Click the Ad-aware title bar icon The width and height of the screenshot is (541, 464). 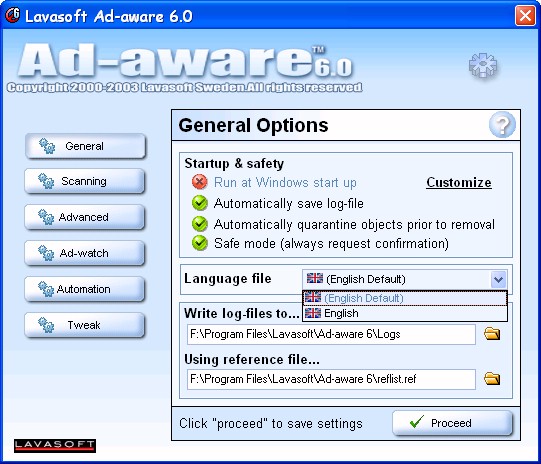tap(12, 15)
